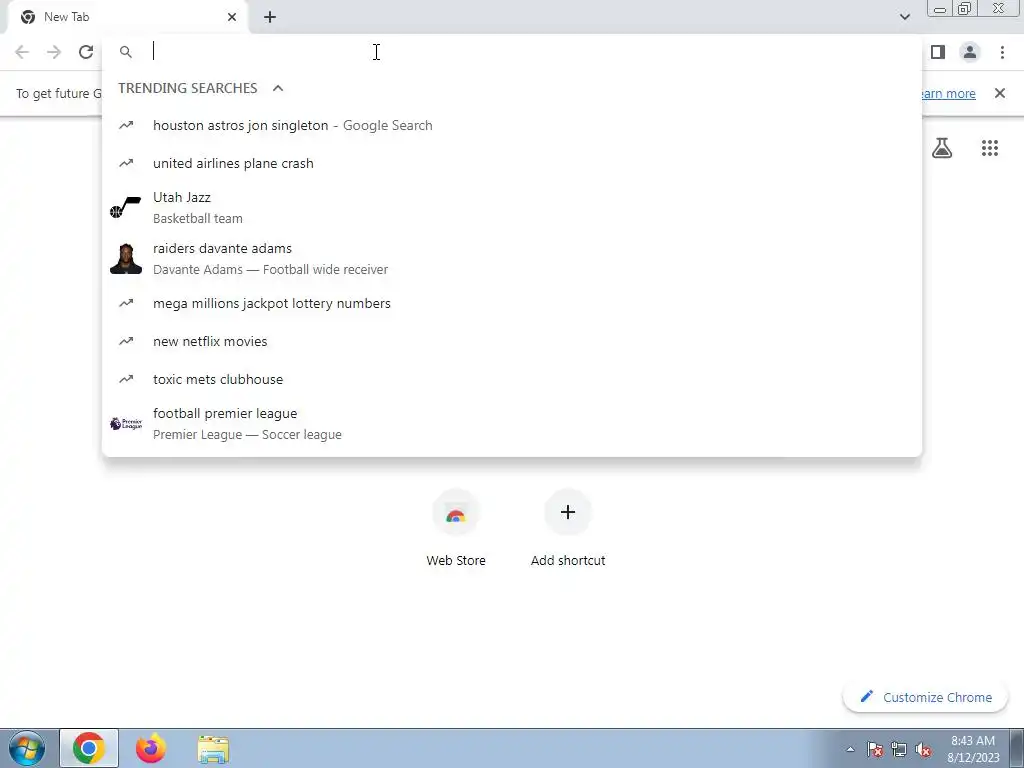Open File Explorer from the taskbar
Viewport: 1024px width, 768px height.
coord(214,749)
